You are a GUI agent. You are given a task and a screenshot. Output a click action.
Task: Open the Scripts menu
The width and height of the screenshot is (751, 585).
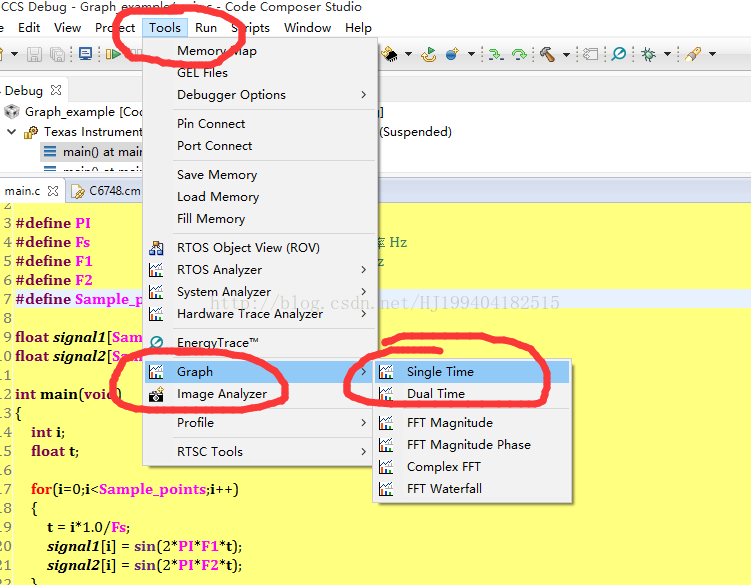(250, 28)
